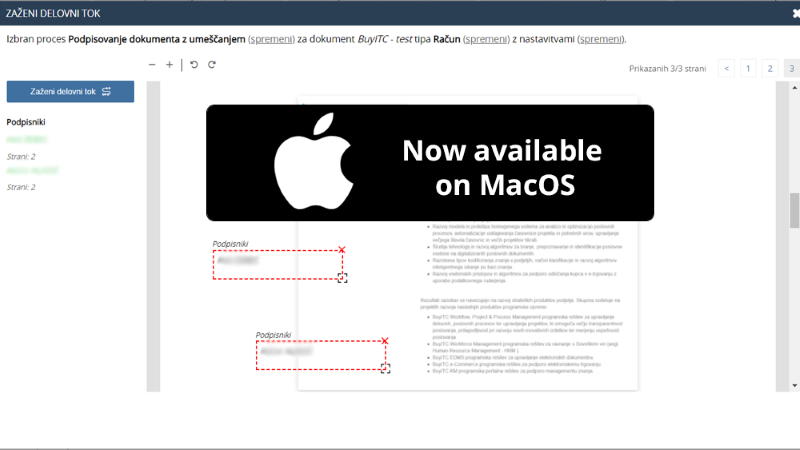Change document type Račun via spremeni link
Screen dimensions: 800x450
[486, 39]
